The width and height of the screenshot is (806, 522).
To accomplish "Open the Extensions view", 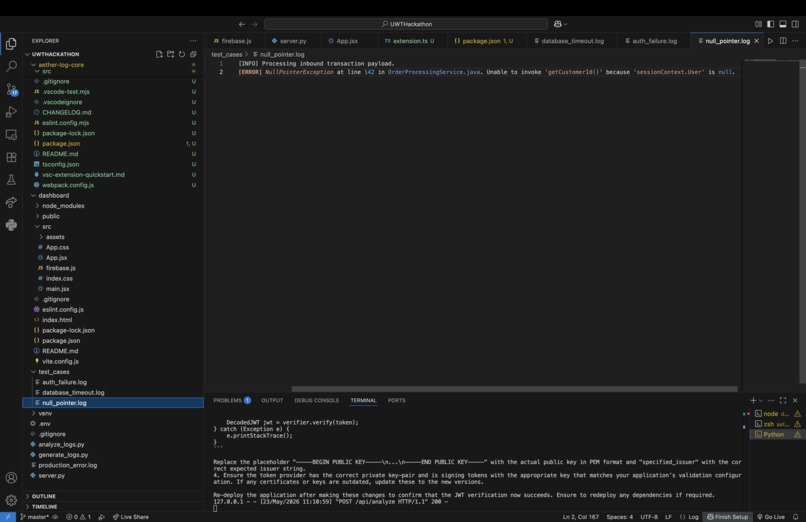I will [11, 157].
